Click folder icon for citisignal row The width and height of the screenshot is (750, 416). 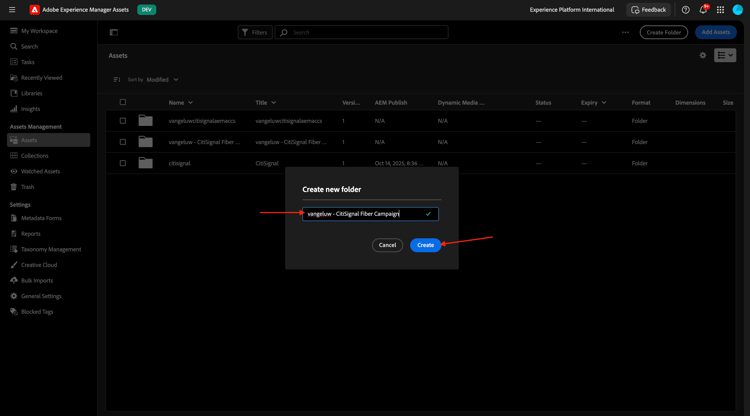click(x=145, y=163)
